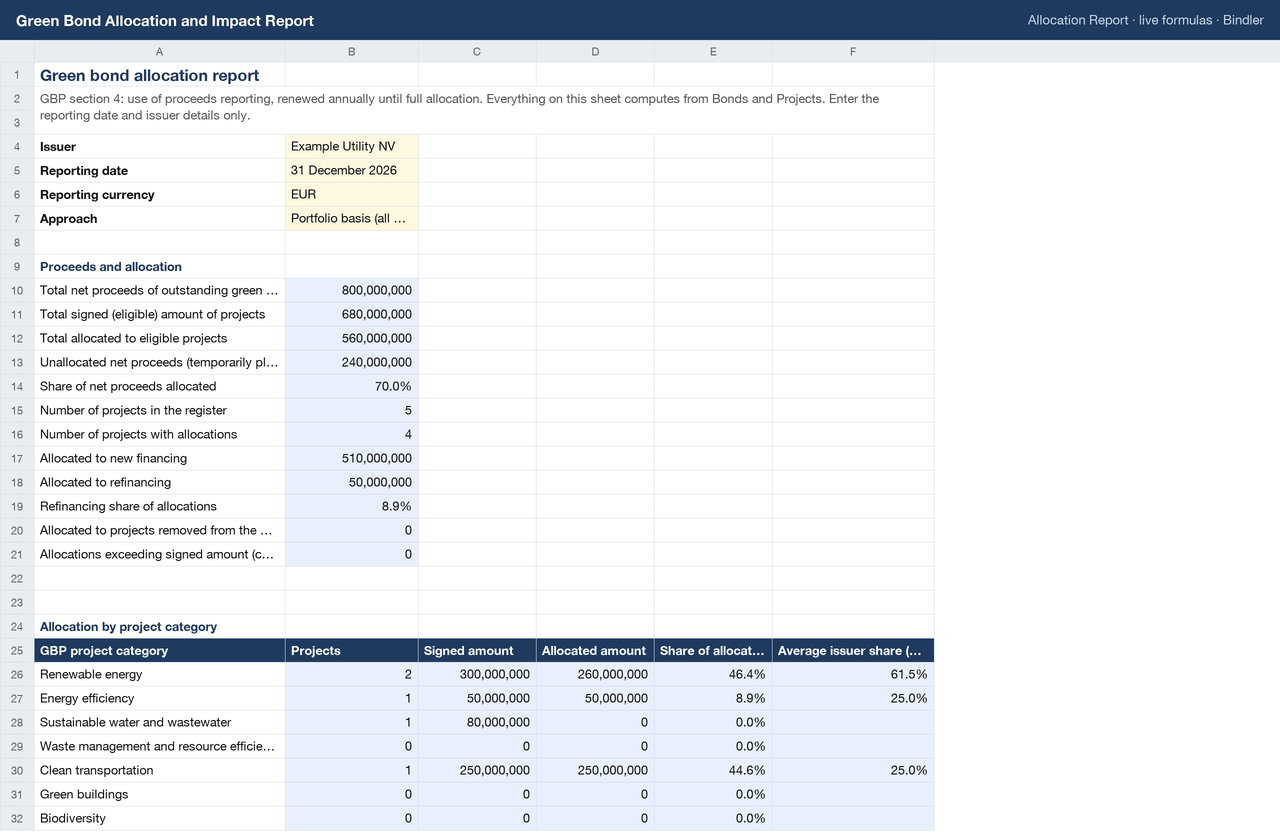The height and width of the screenshot is (838, 1280).
Task: Select column E header
Action: 713,52
